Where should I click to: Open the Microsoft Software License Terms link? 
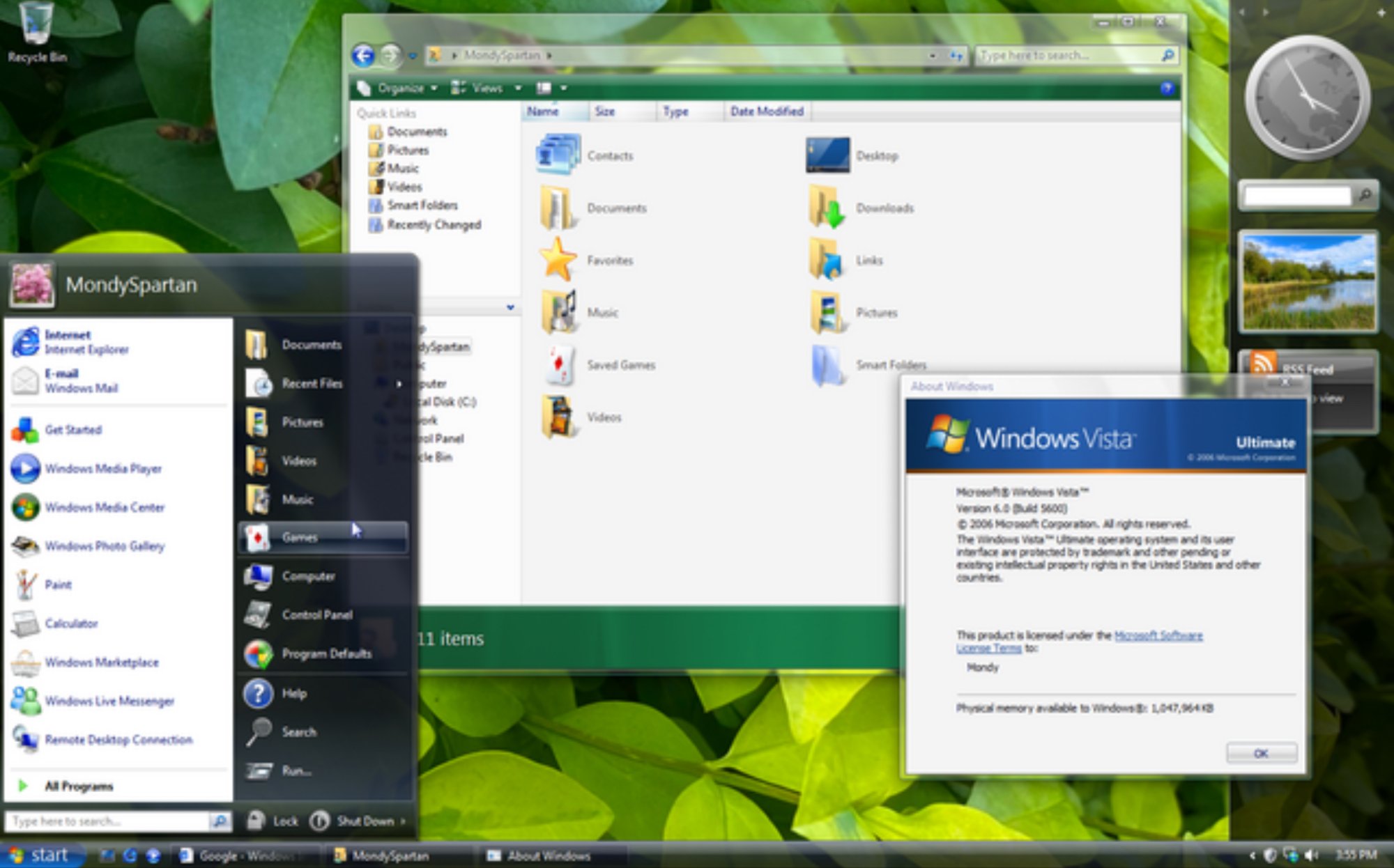tap(1158, 635)
